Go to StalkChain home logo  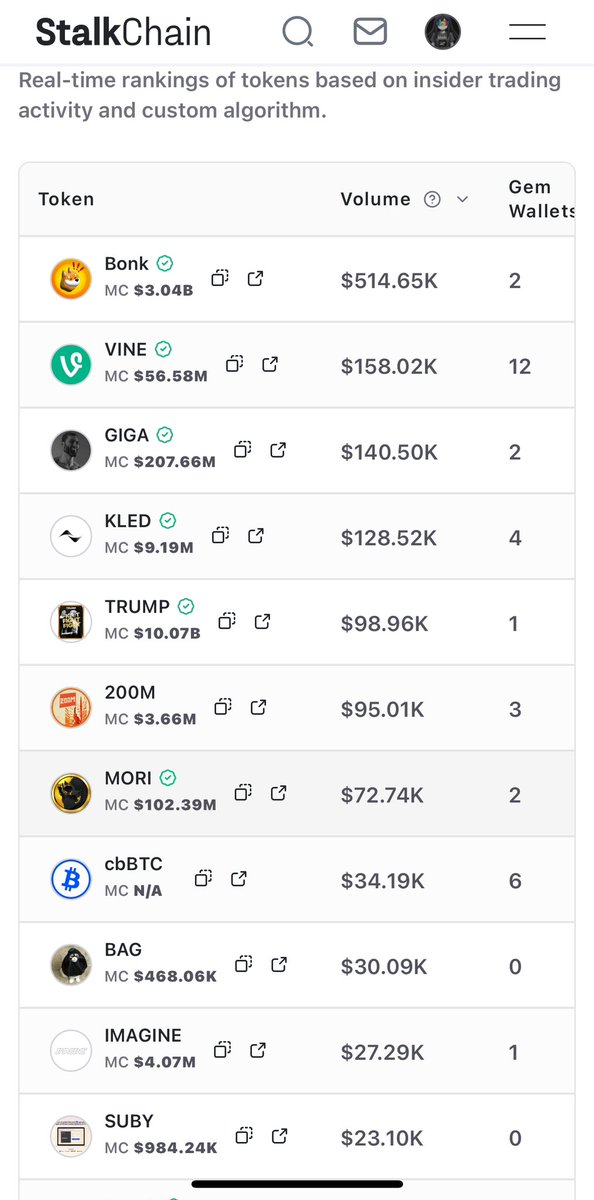[123, 32]
